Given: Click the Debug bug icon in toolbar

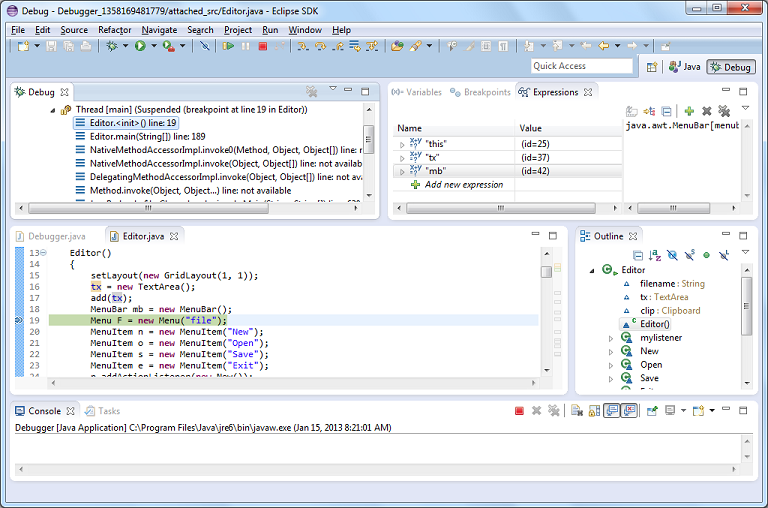Looking at the screenshot, I should [112, 46].
